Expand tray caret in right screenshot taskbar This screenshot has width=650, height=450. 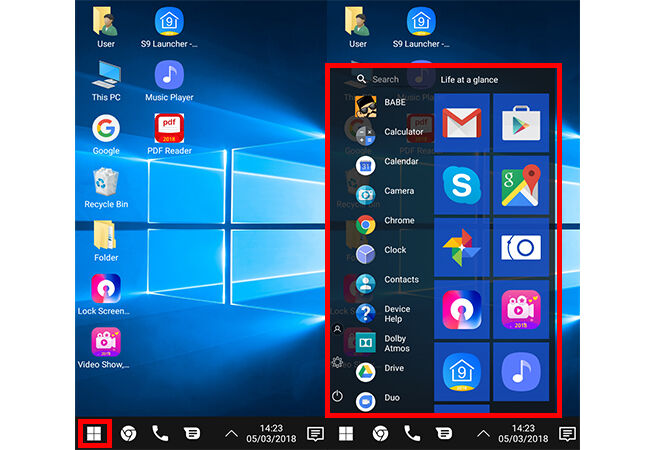point(483,434)
